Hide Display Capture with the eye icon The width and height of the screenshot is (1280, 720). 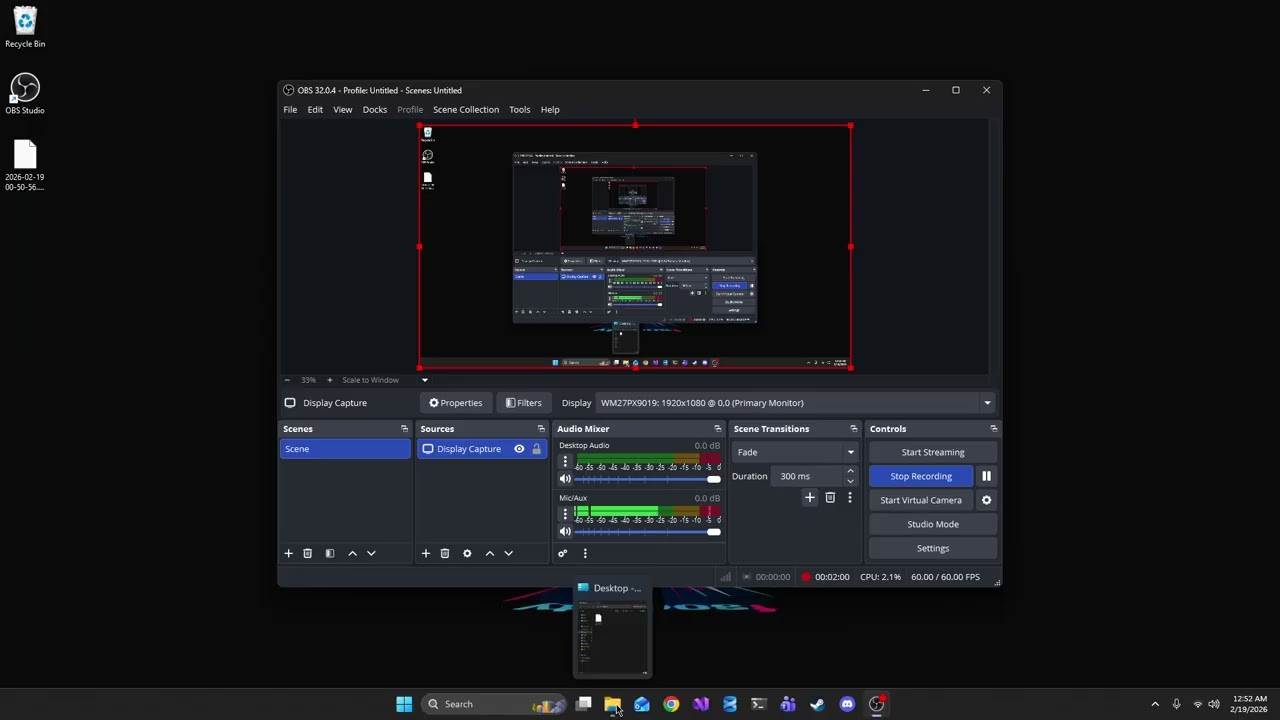519,449
